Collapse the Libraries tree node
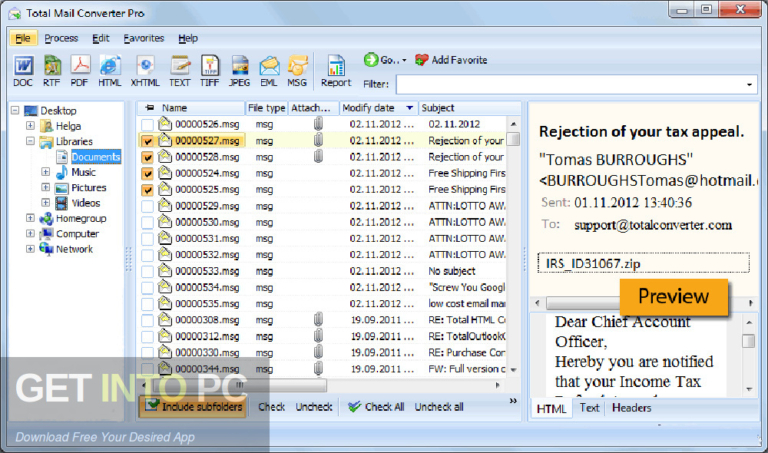This screenshot has width=768, height=453. point(30,141)
